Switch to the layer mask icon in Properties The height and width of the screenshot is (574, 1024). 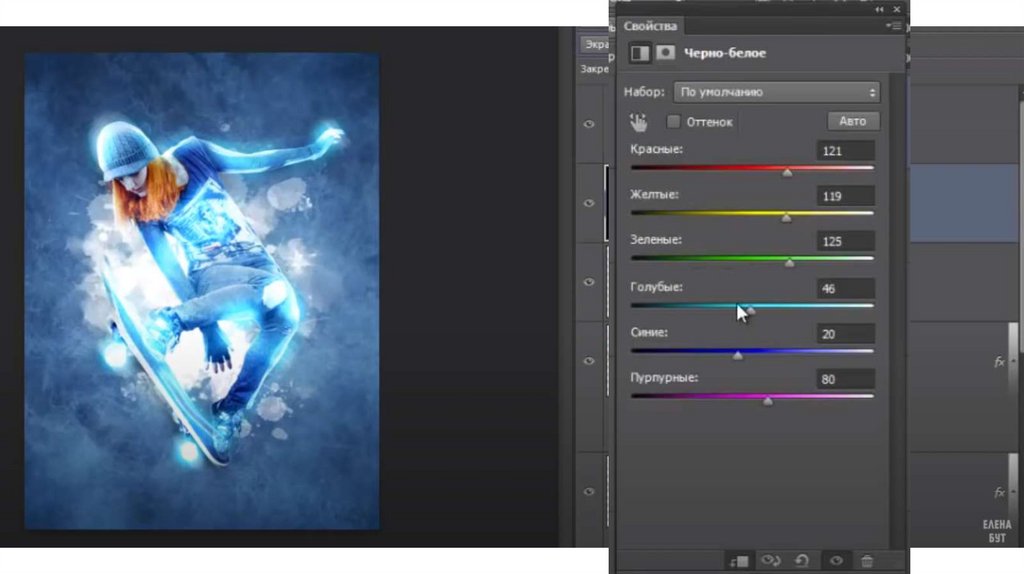click(665, 52)
